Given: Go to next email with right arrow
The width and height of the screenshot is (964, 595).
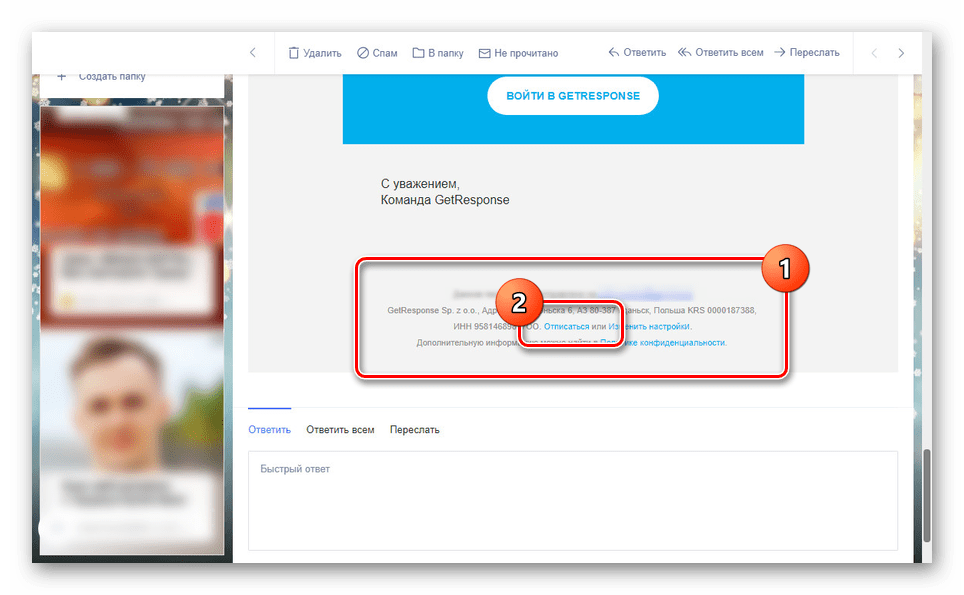Looking at the screenshot, I should [901, 52].
